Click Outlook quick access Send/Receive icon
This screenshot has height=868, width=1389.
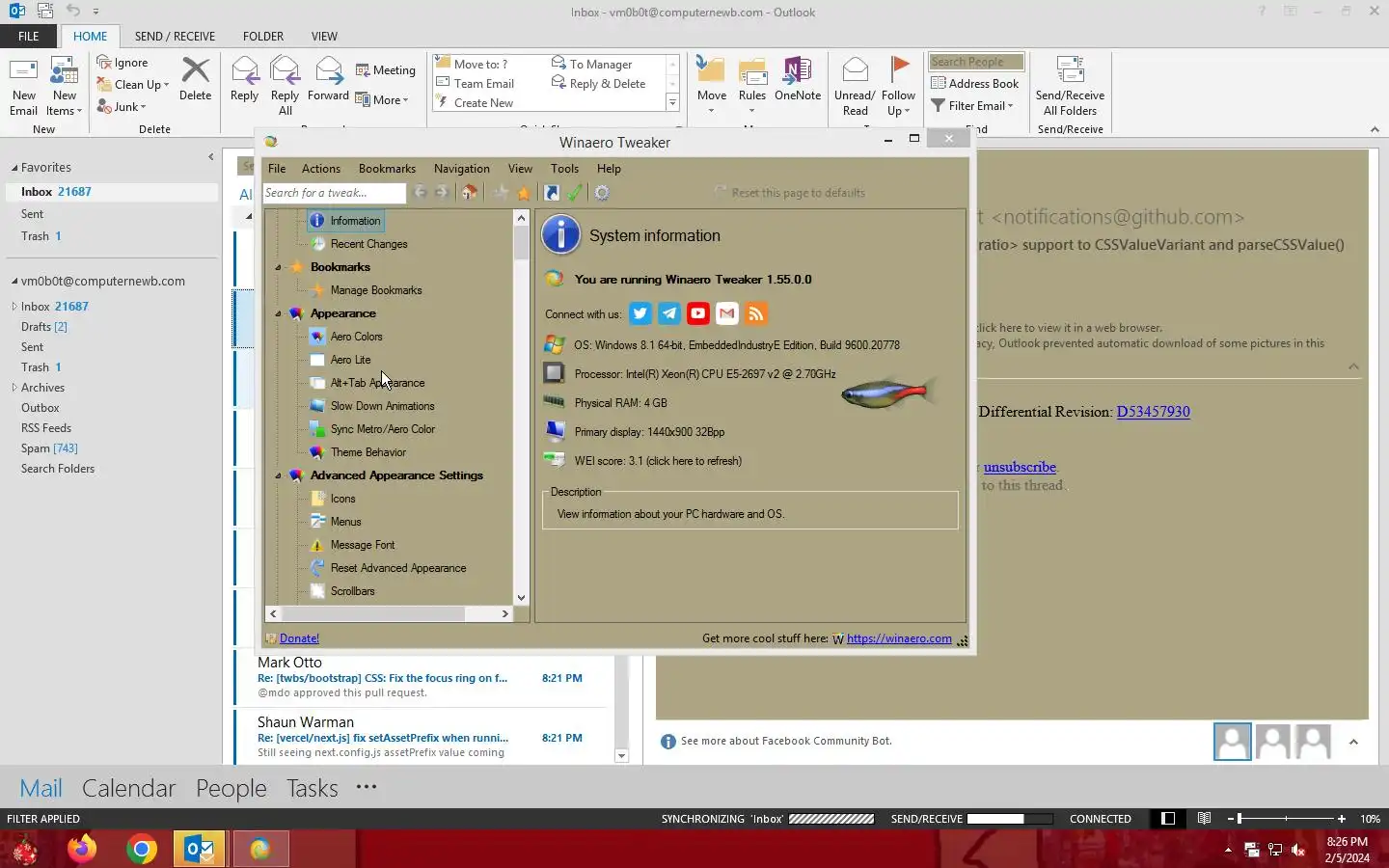[44, 12]
